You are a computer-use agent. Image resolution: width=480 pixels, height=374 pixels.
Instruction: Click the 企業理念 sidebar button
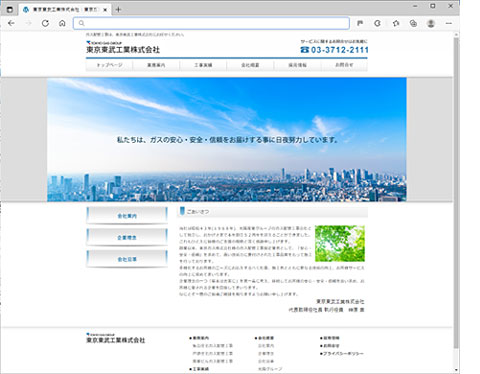[127, 237]
